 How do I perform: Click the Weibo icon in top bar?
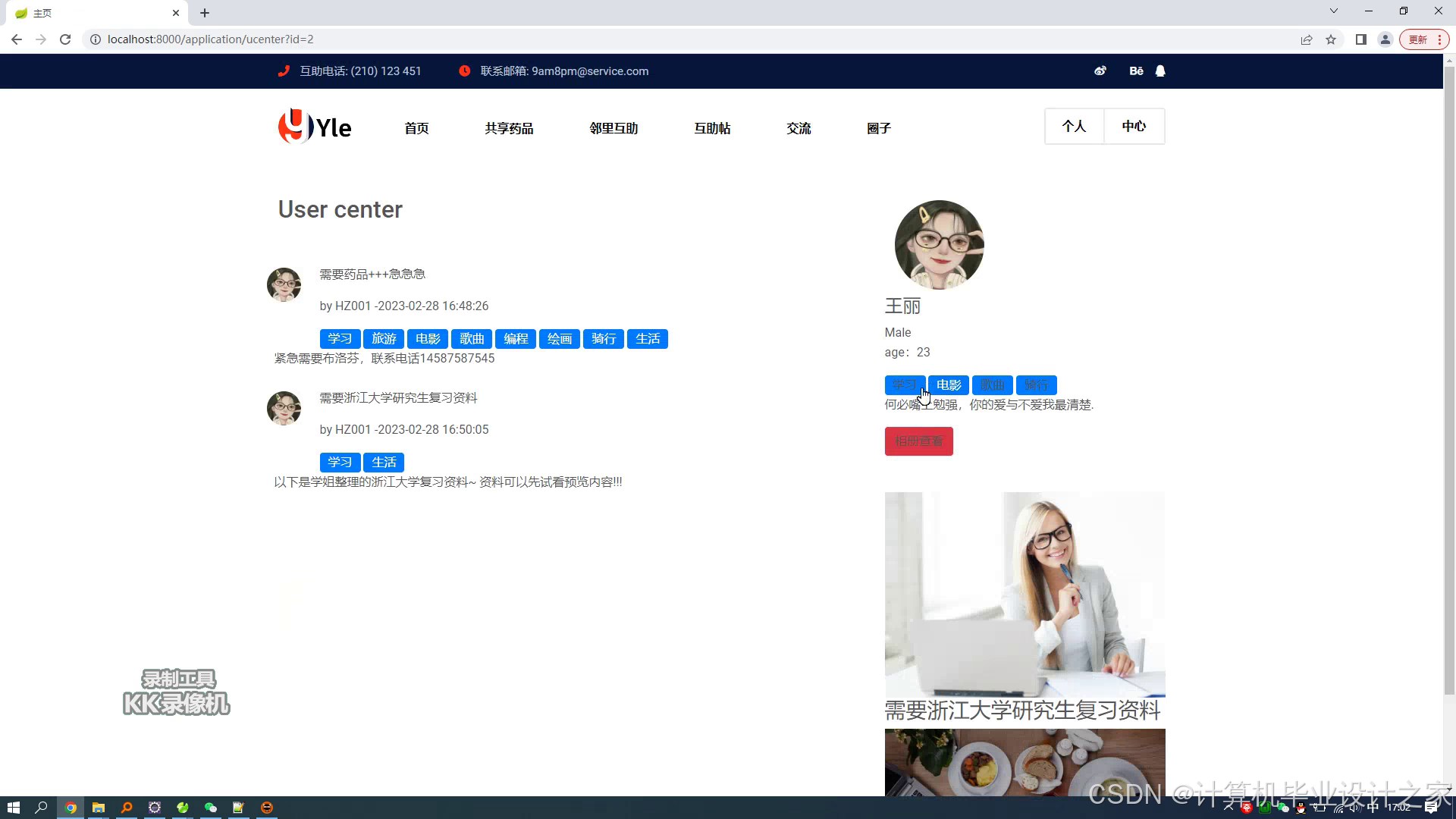tap(1100, 71)
